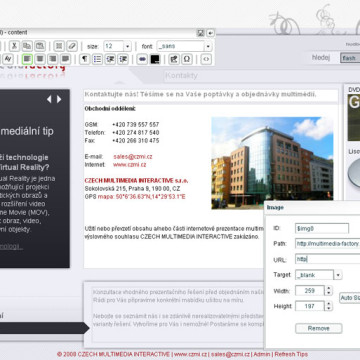The image size is (360, 360).
Task: Click the return arrow icon in title bar
Action: tap(210, 33)
